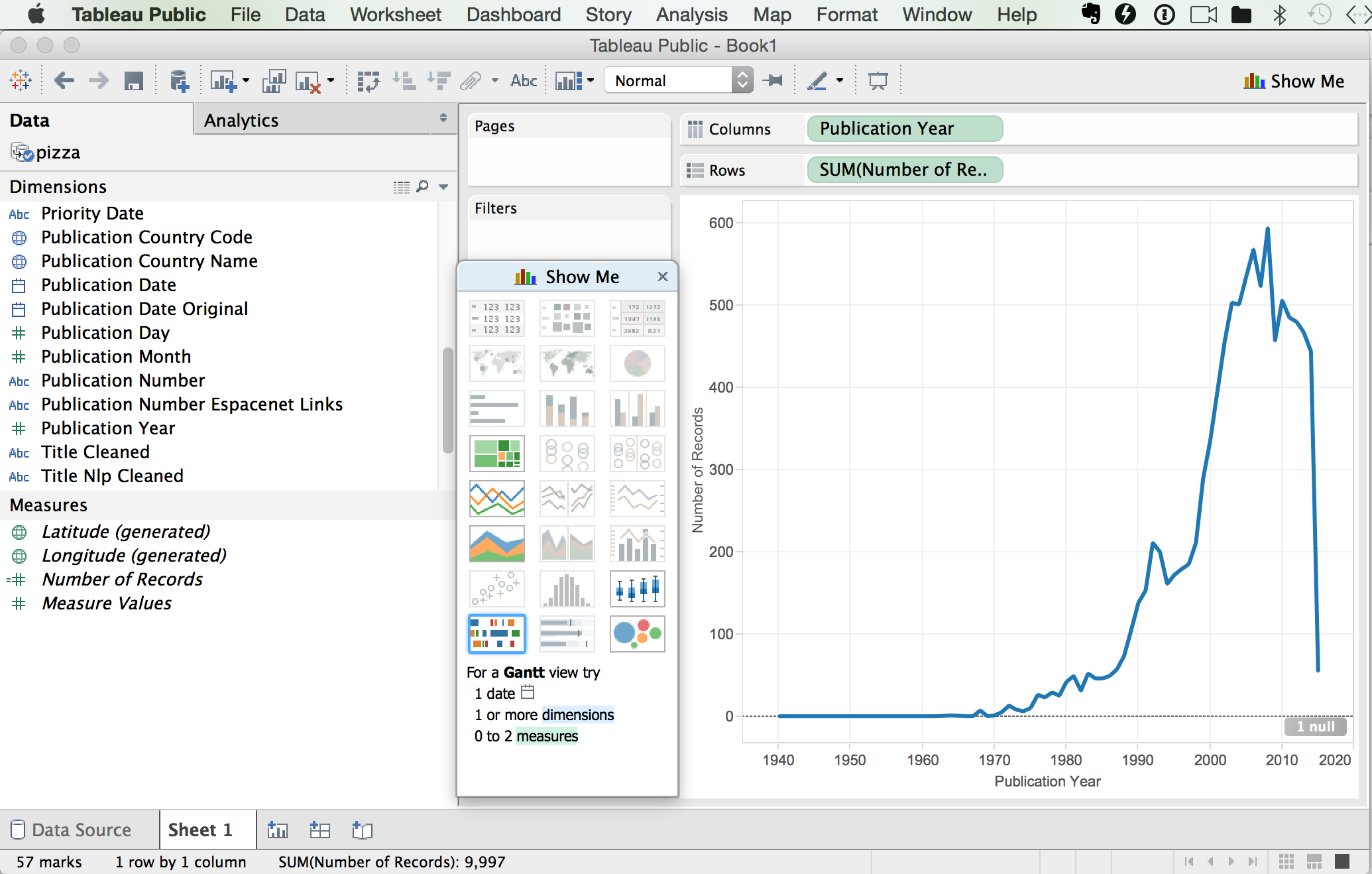Image resolution: width=1372 pixels, height=874 pixels.
Task: Open the Normal view size dropdown
Action: tap(679, 81)
